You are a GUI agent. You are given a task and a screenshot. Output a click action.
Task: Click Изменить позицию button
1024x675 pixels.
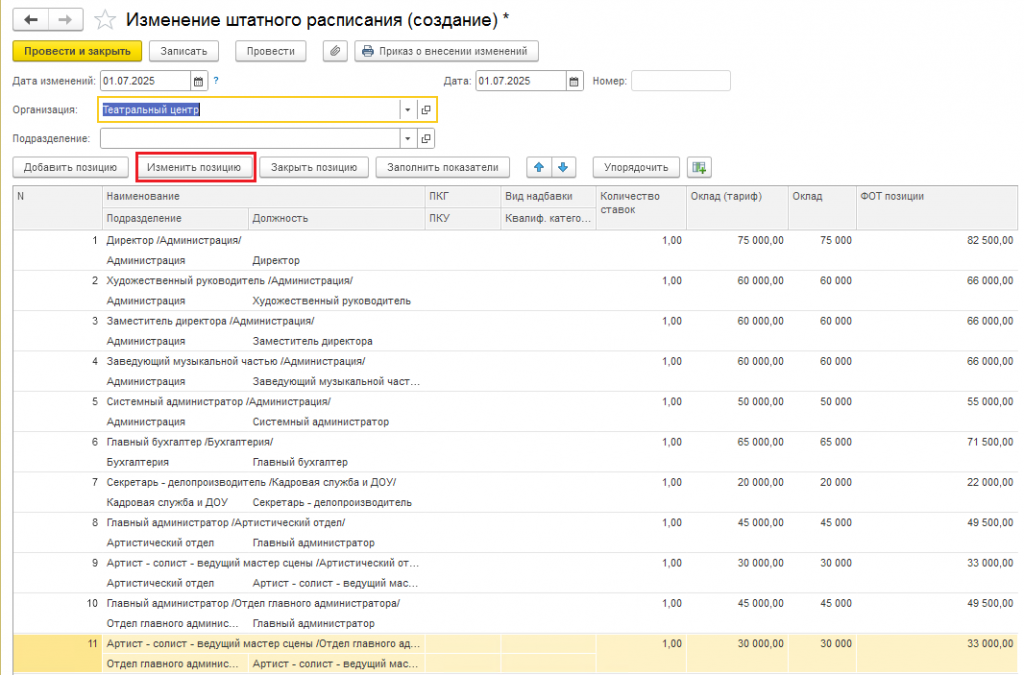pyautogui.click(x=194, y=167)
